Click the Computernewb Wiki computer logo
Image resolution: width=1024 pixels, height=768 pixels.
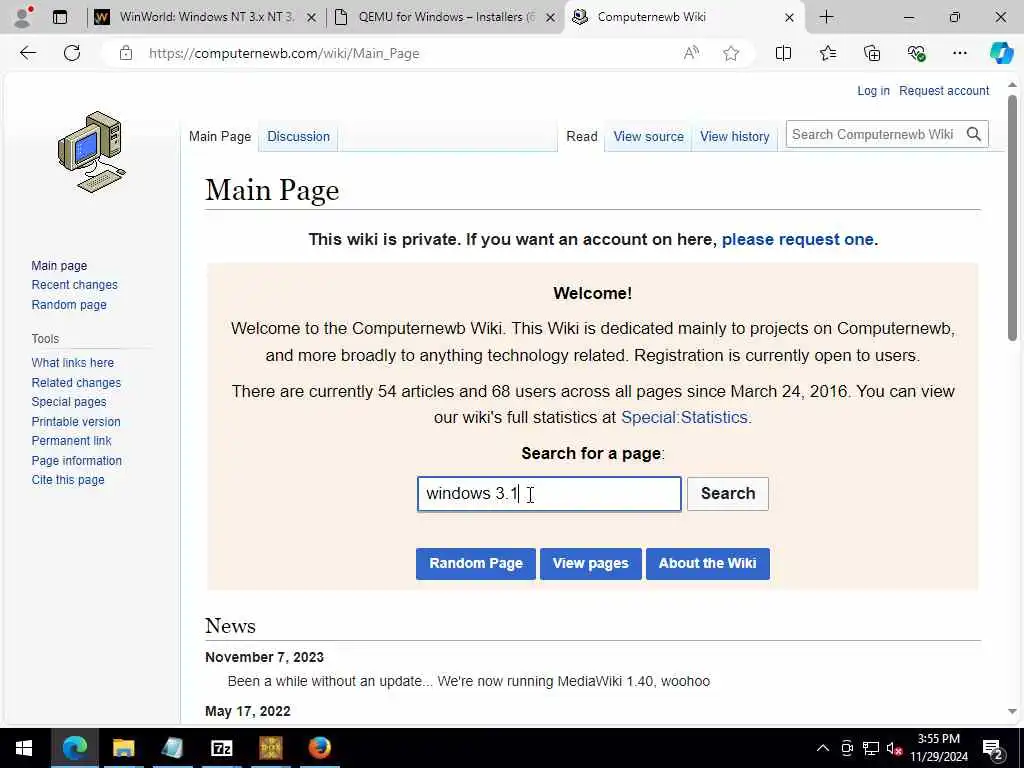[x=91, y=152]
